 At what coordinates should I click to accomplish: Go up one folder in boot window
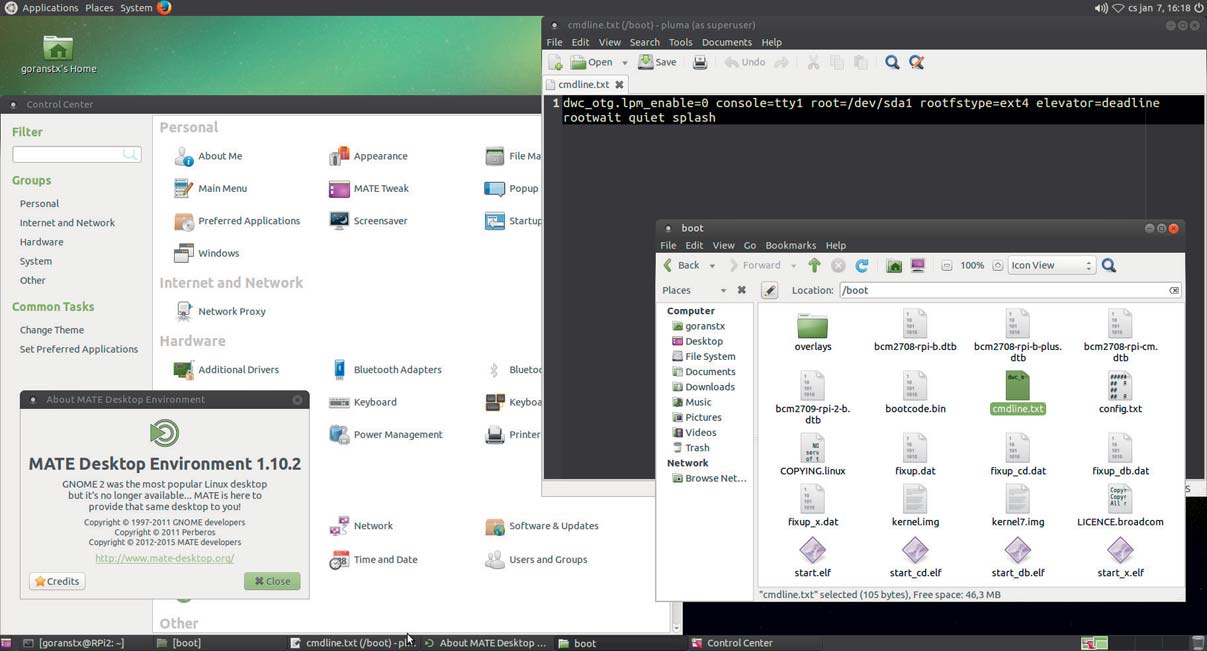tap(814, 265)
